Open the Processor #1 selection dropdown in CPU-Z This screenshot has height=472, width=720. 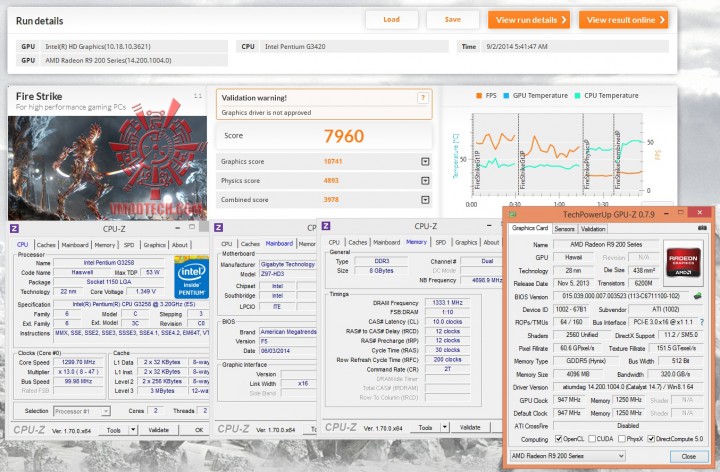[x=82, y=411]
